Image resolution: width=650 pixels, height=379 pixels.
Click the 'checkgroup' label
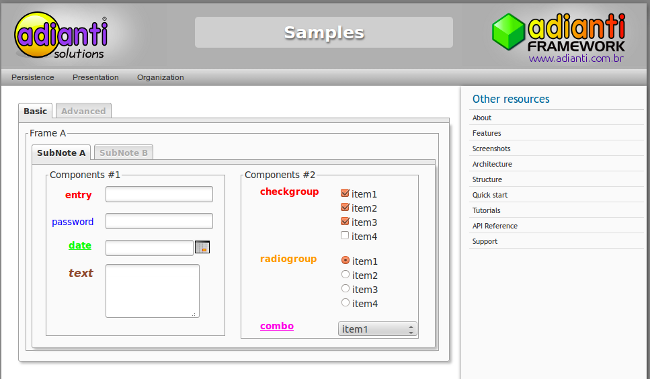click(x=289, y=192)
